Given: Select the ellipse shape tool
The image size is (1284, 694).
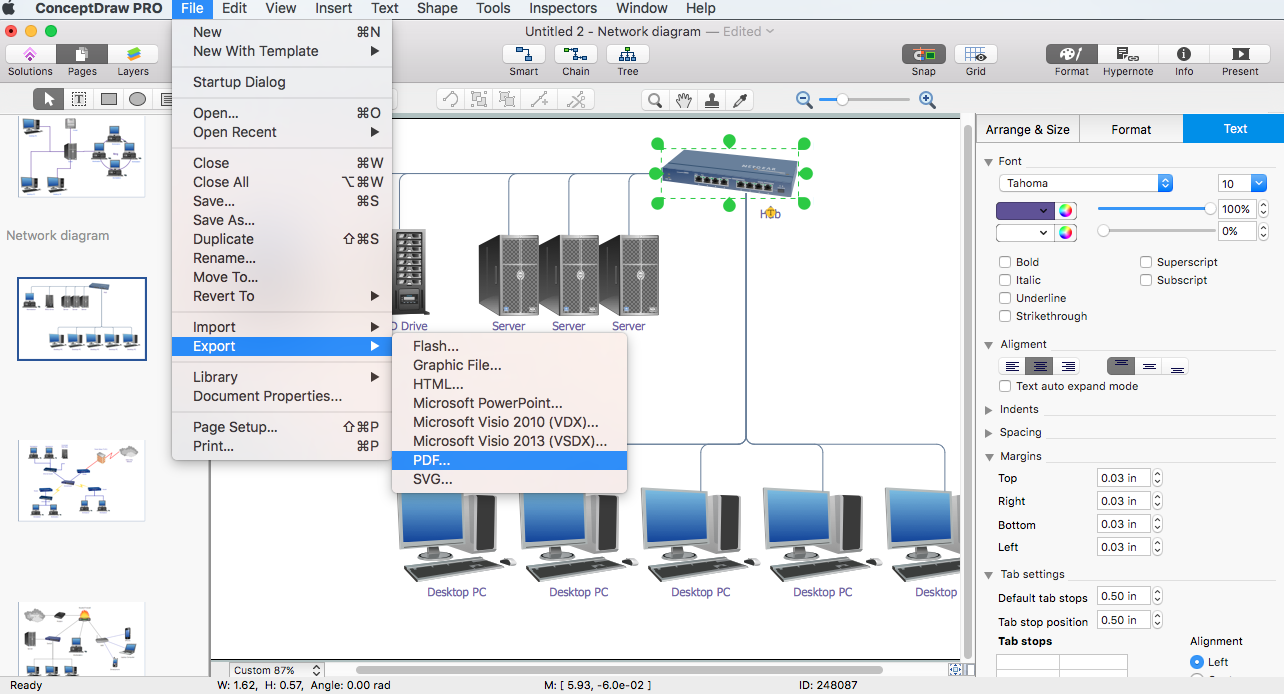Looking at the screenshot, I should pyautogui.click(x=138, y=99).
